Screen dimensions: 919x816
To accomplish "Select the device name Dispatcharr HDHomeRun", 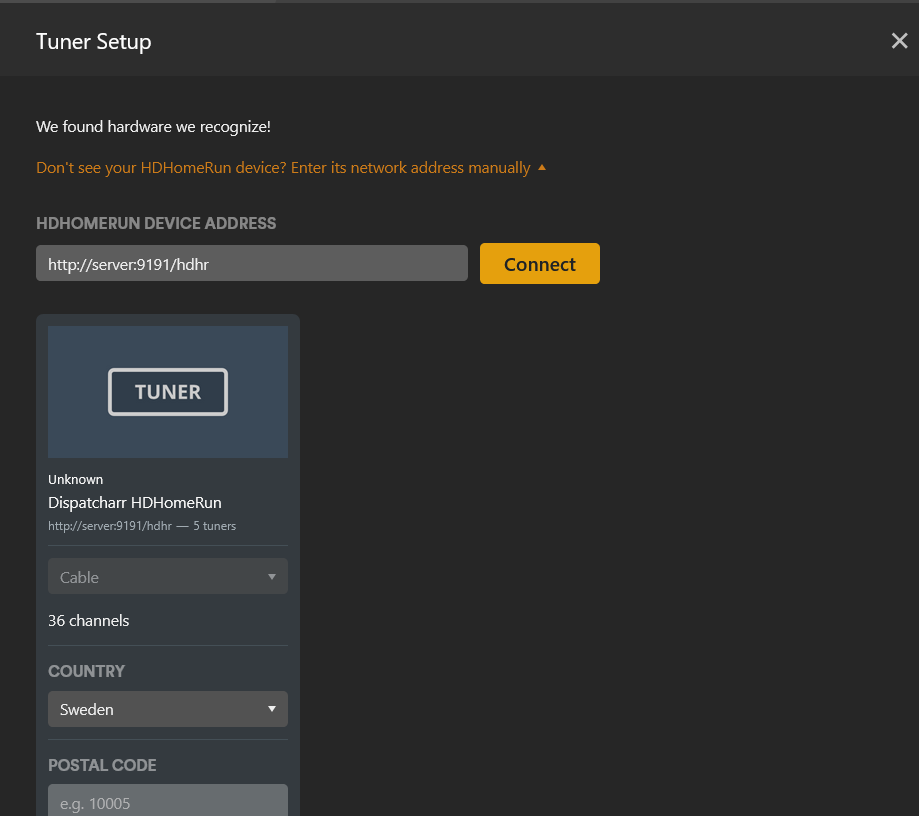I will tap(134, 502).
